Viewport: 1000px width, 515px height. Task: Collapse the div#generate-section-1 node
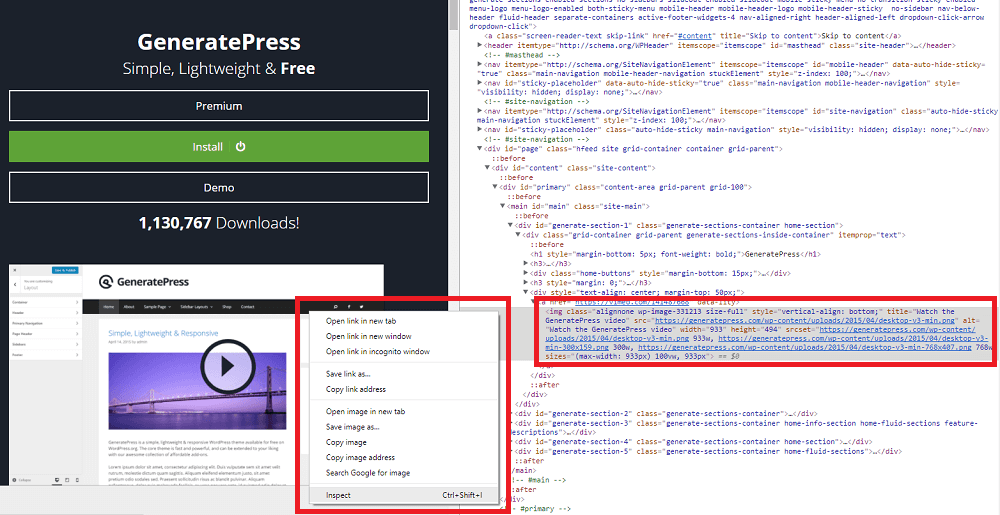click(511, 226)
